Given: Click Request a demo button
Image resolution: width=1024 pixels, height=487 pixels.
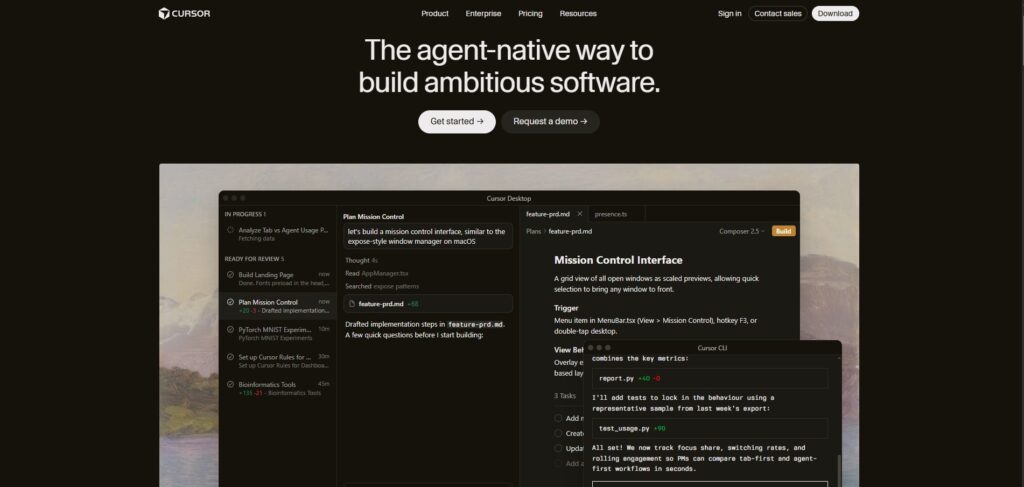Looking at the screenshot, I should [551, 121].
